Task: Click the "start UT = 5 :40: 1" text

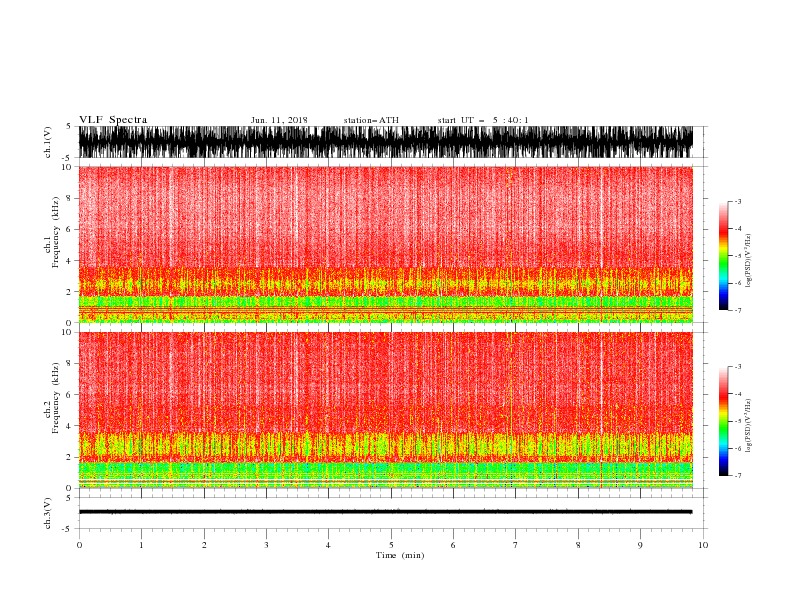Action: (x=483, y=120)
